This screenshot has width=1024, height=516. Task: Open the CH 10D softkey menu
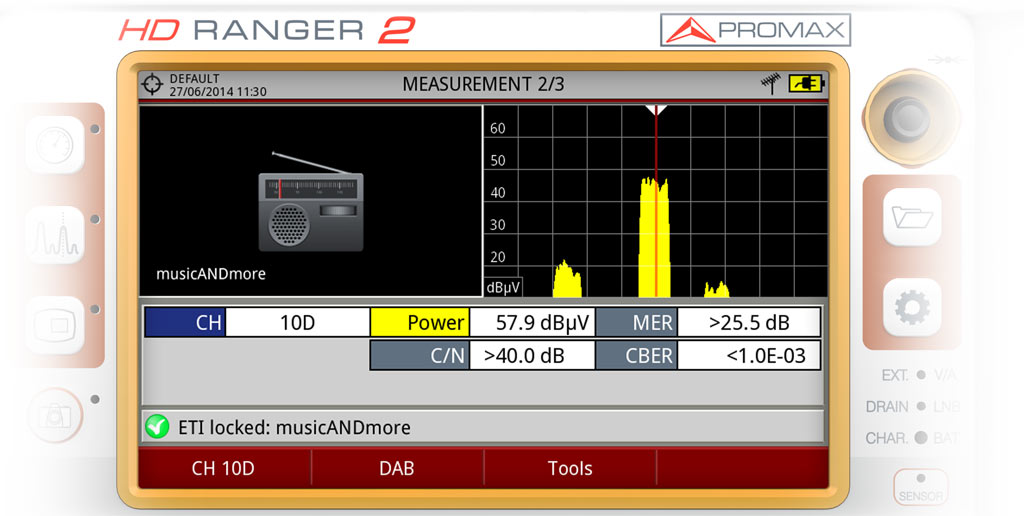point(223,468)
